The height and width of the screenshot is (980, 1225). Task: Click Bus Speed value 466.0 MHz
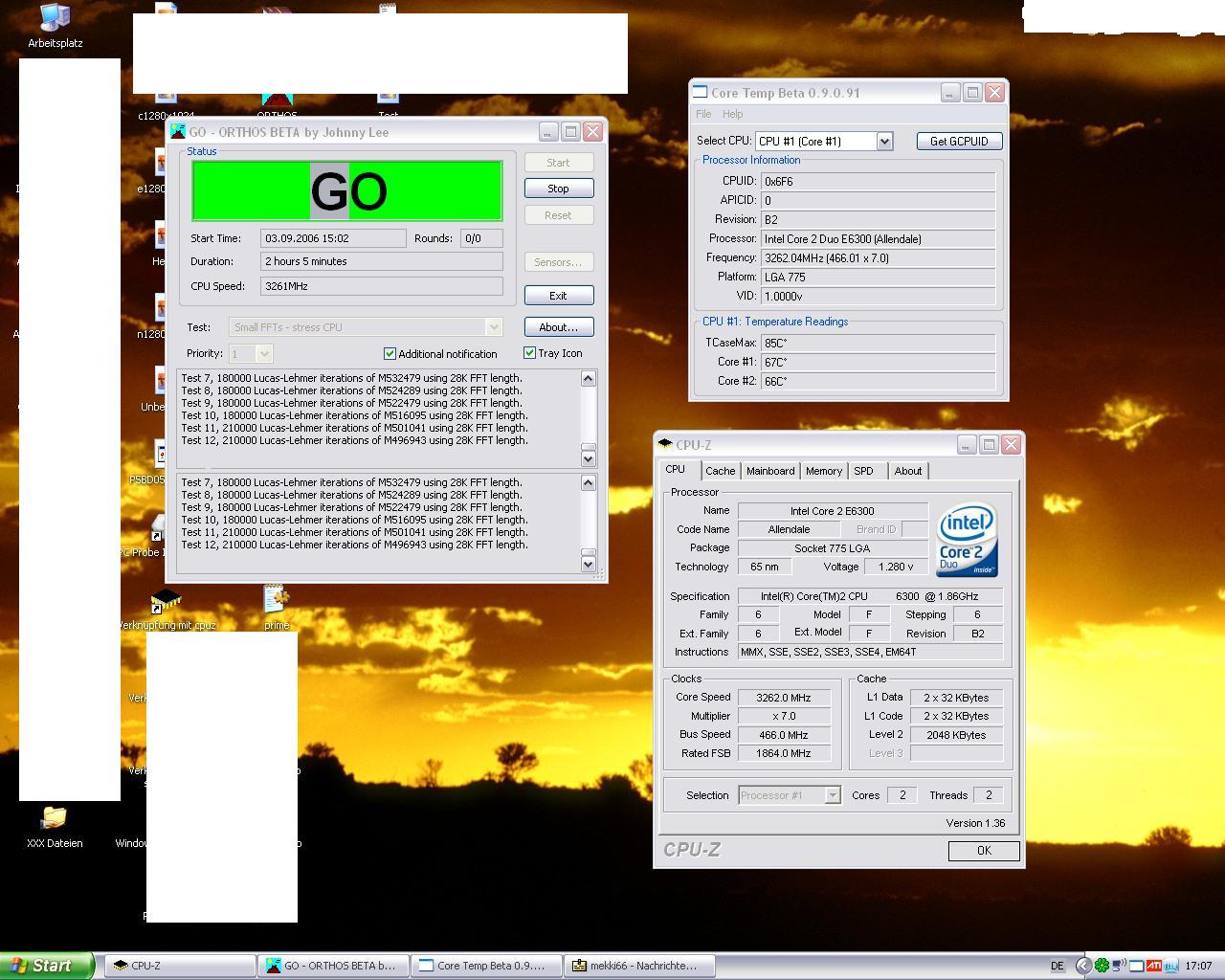pos(784,735)
